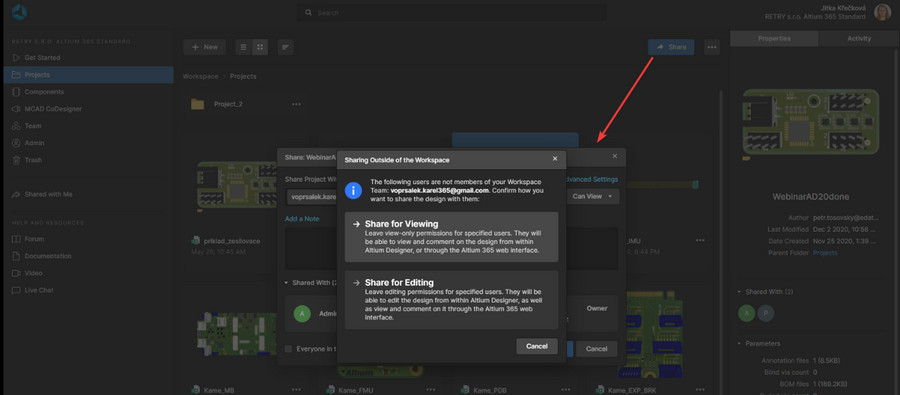
Task: Choose the Share for Editing option
Action: [x=451, y=300]
